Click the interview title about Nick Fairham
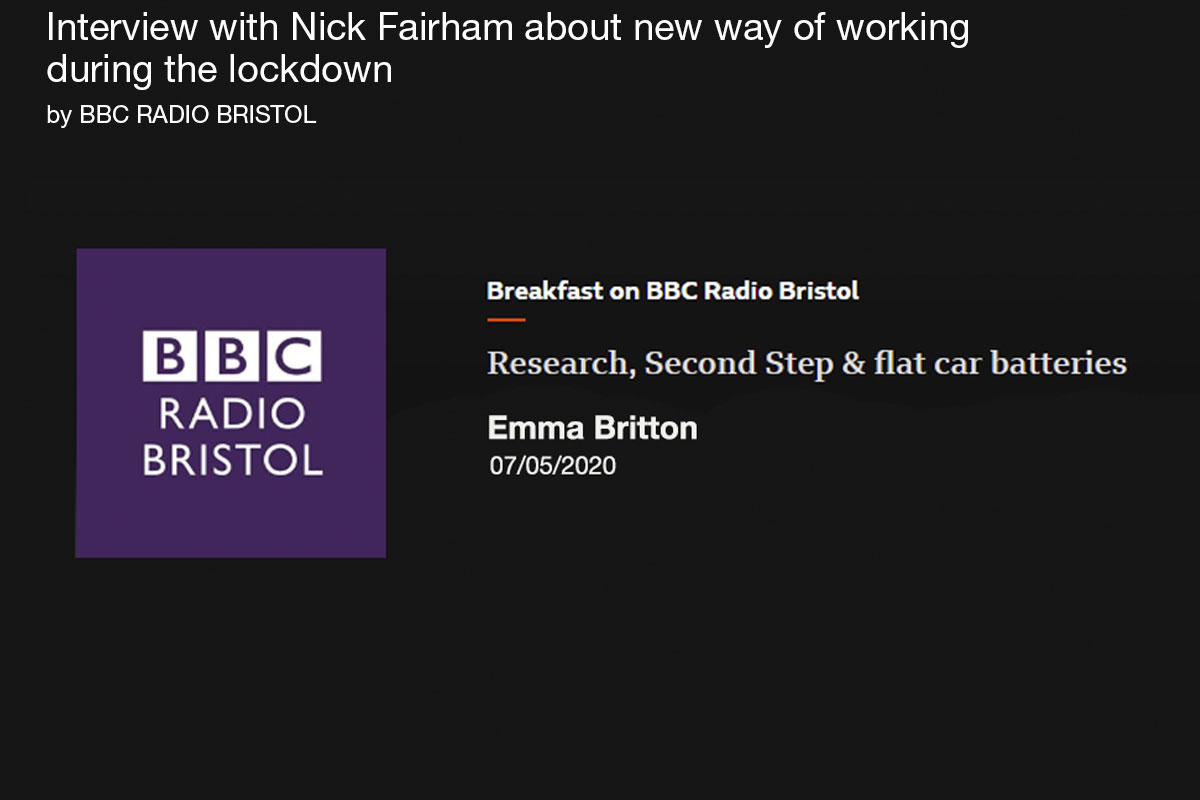 [508, 49]
